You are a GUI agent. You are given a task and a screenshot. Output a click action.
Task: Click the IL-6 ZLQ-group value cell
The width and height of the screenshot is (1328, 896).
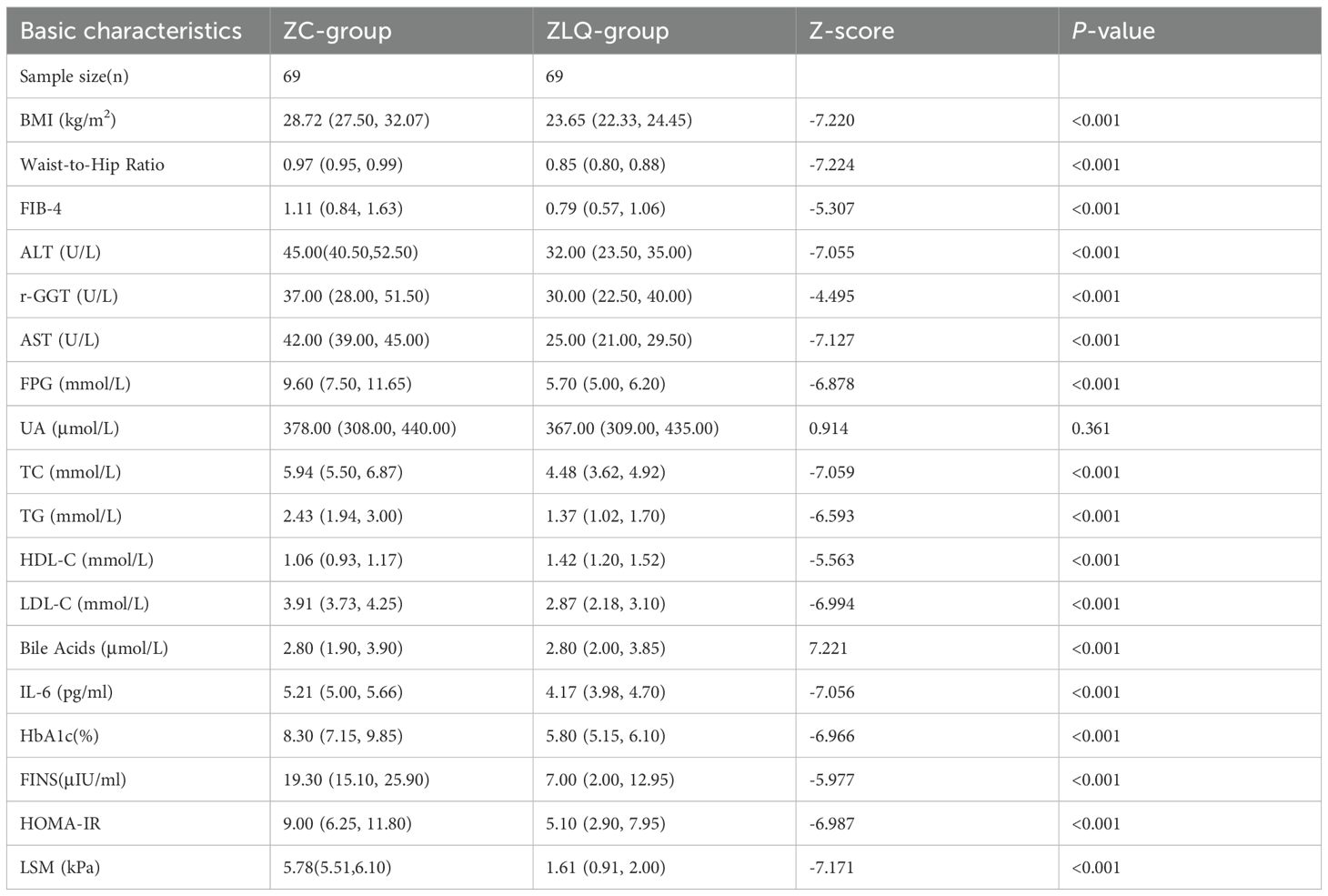[606, 692]
